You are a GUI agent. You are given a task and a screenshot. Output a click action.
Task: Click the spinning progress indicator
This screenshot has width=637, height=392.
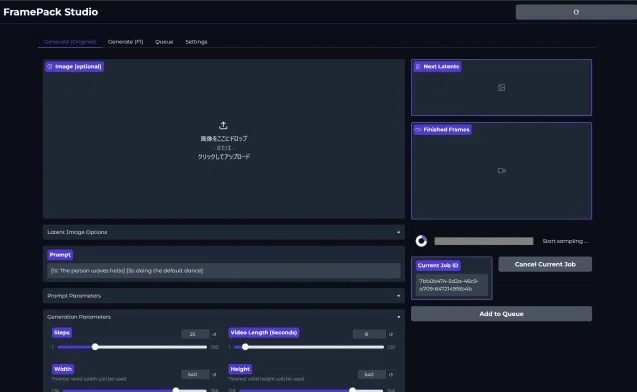[421, 241]
